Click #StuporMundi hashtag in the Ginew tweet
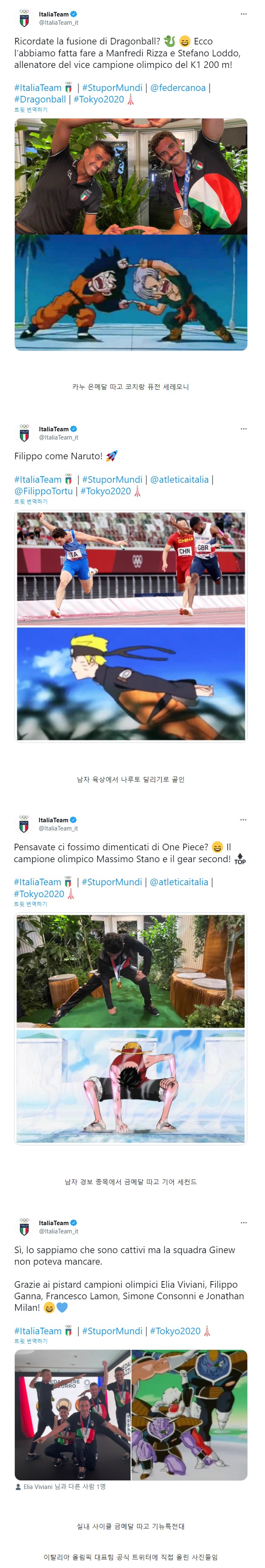This screenshot has width=265, height=1568. coord(112,1331)
